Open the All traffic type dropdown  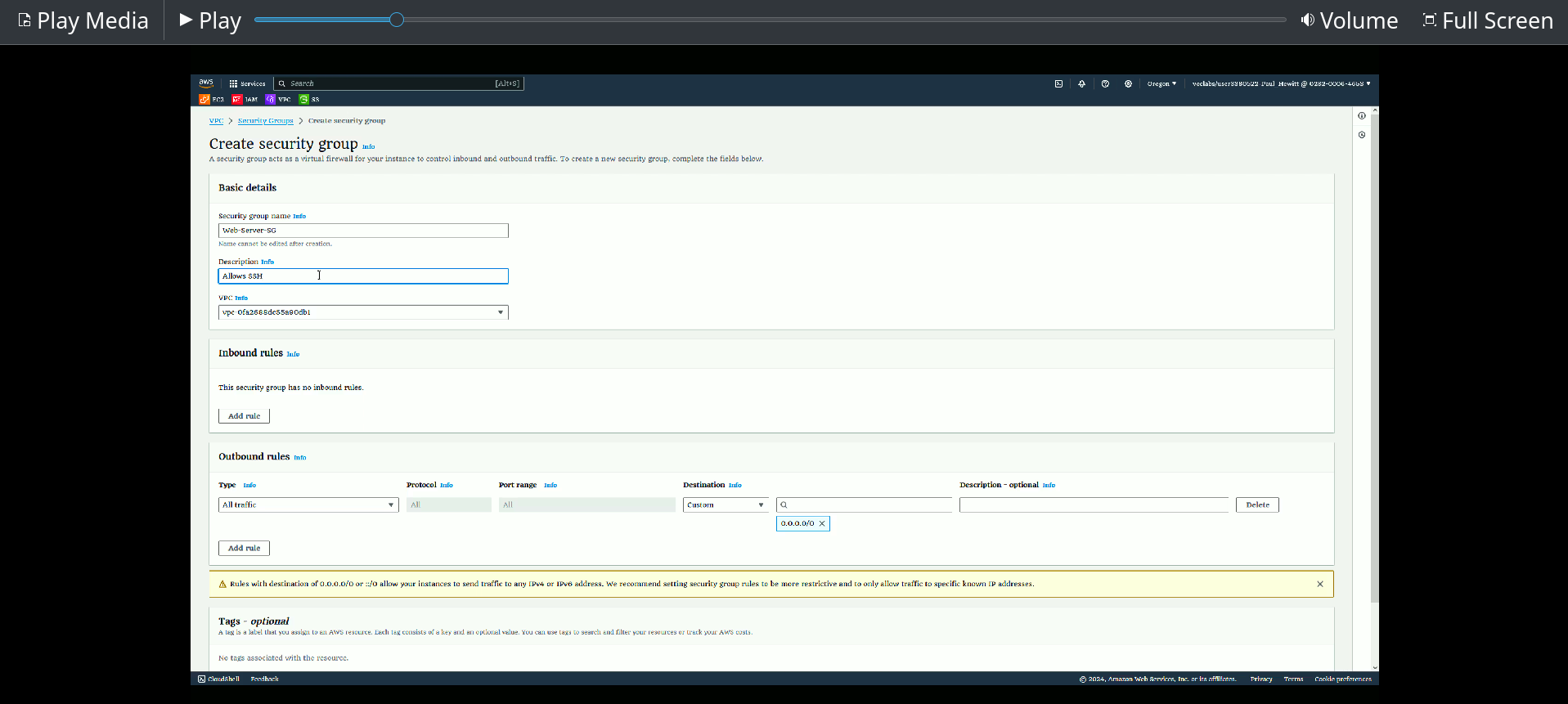[x=308, y=505]
